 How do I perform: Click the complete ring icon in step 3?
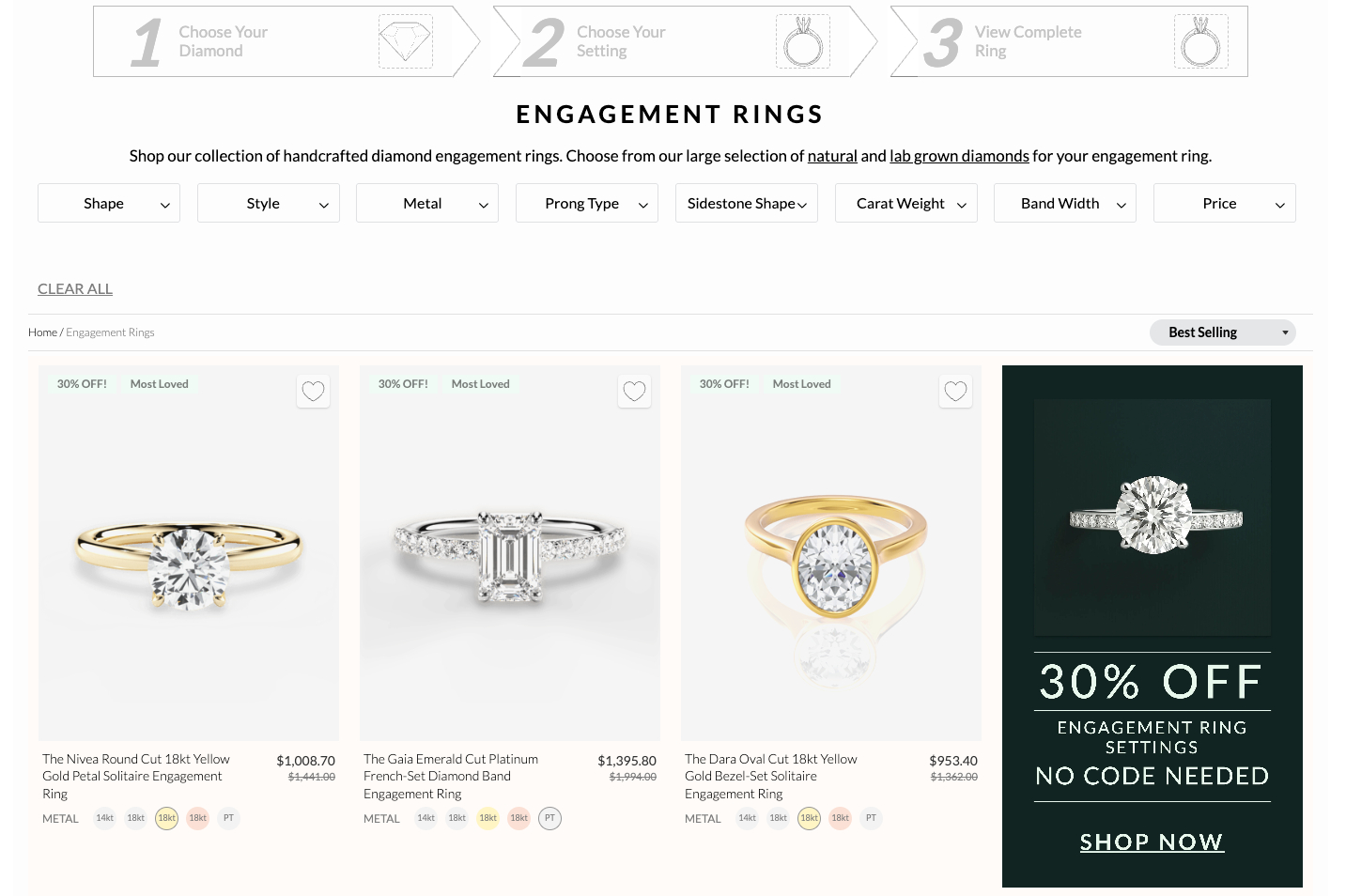tap(1200, 41)
